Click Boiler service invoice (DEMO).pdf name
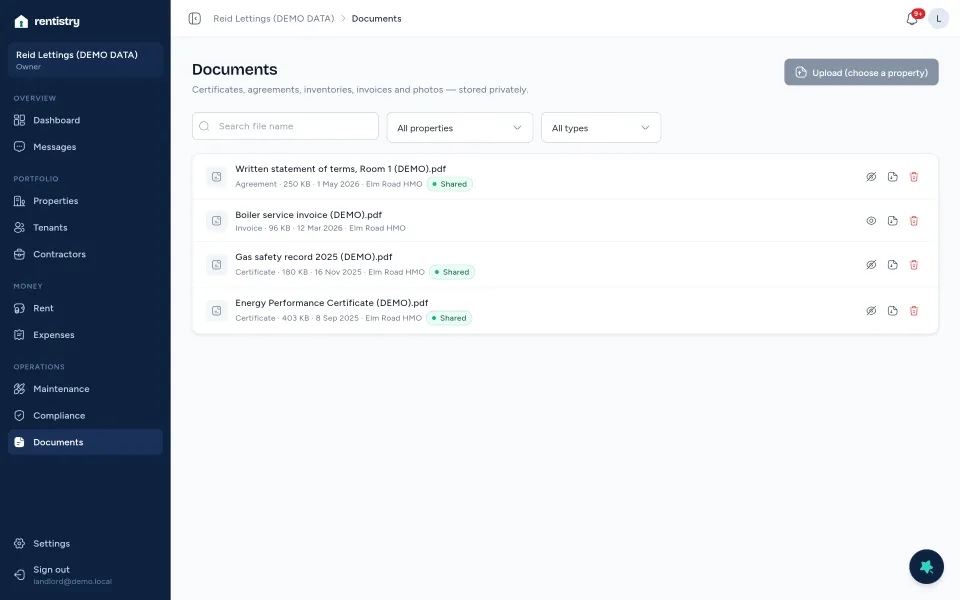The image size is (960, 600). point(309,215)
